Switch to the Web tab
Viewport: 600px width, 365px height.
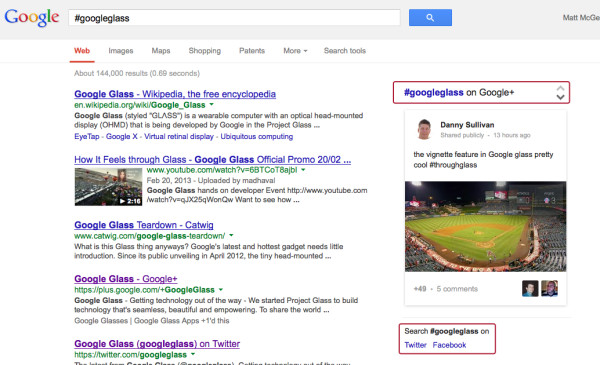pos(82,51)
